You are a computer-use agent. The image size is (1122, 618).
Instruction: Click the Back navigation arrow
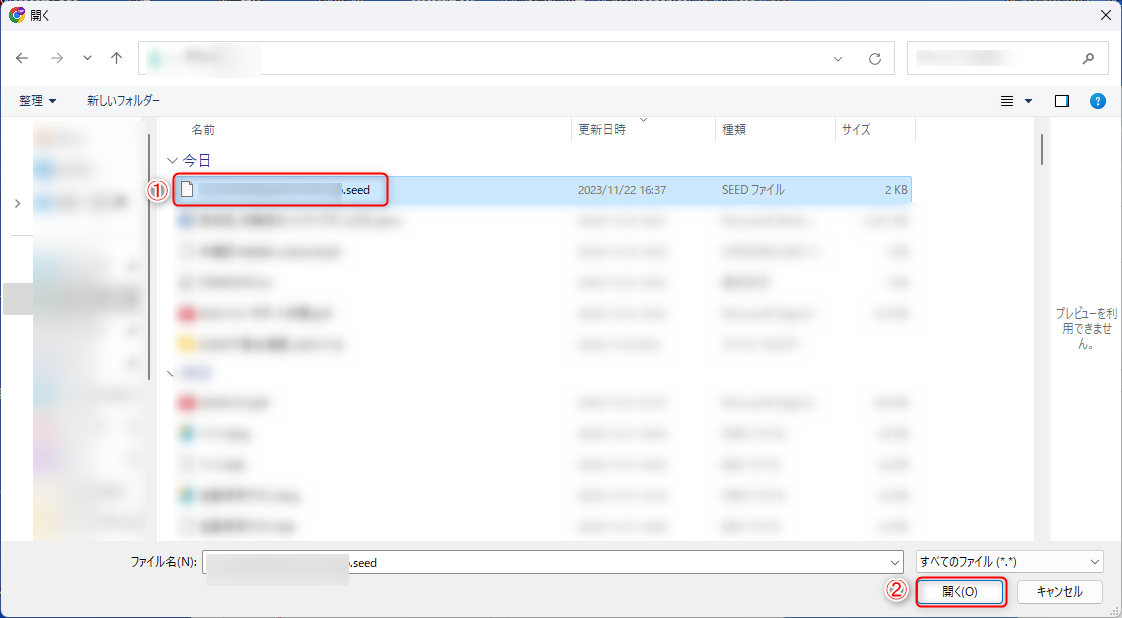(23, 58)
